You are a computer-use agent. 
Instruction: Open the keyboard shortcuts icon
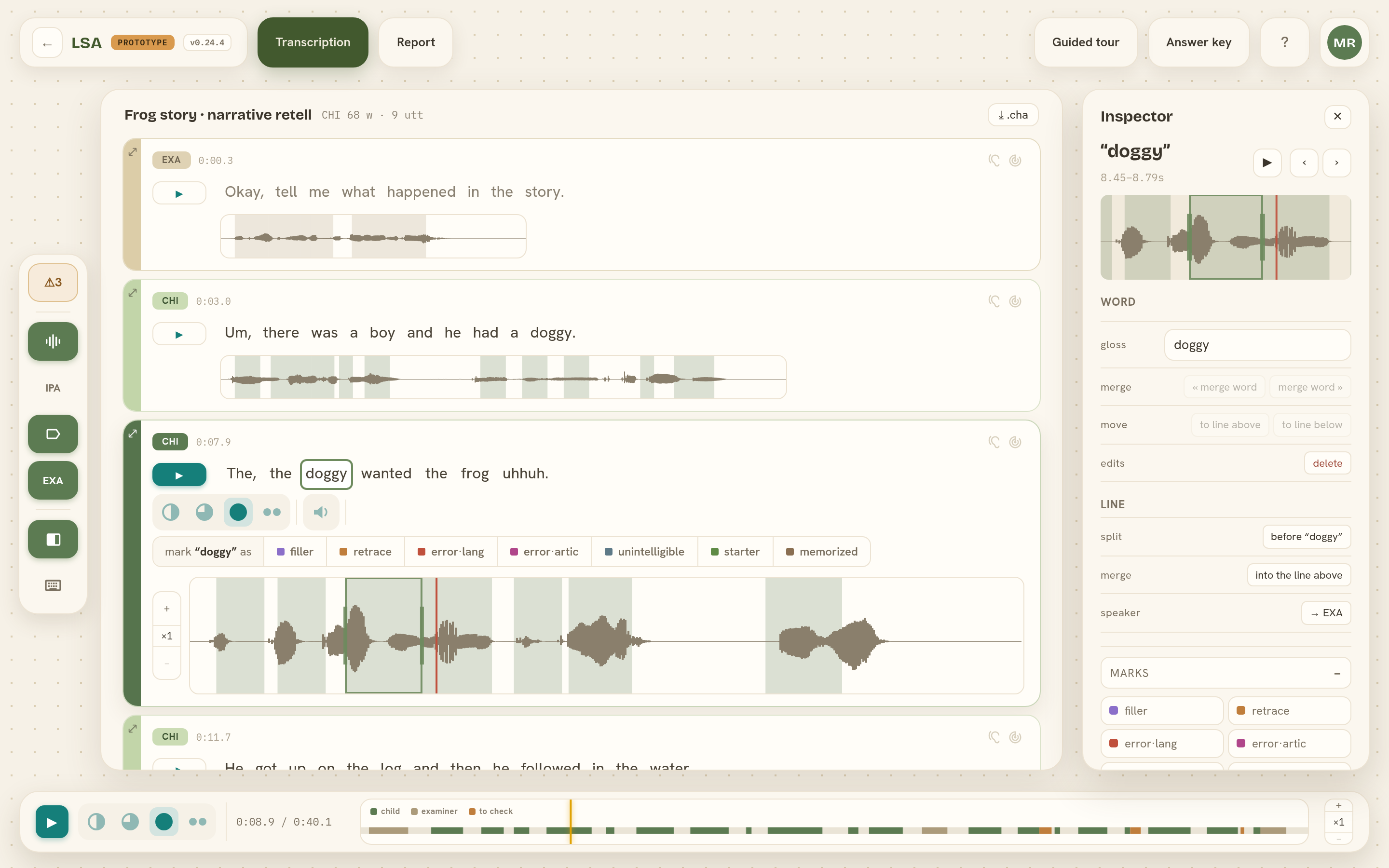[53, 585]
